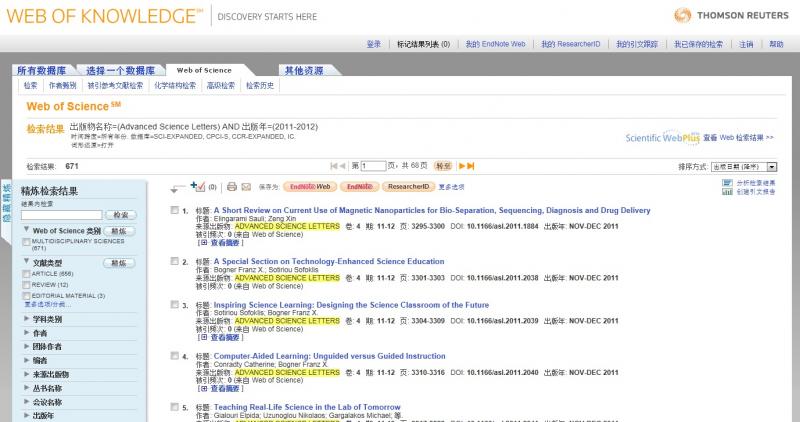This screenshot has height=422, width=800.
Task: Check record 5 Teaching Real-Life Science checkbox
Action: point(174,407)
